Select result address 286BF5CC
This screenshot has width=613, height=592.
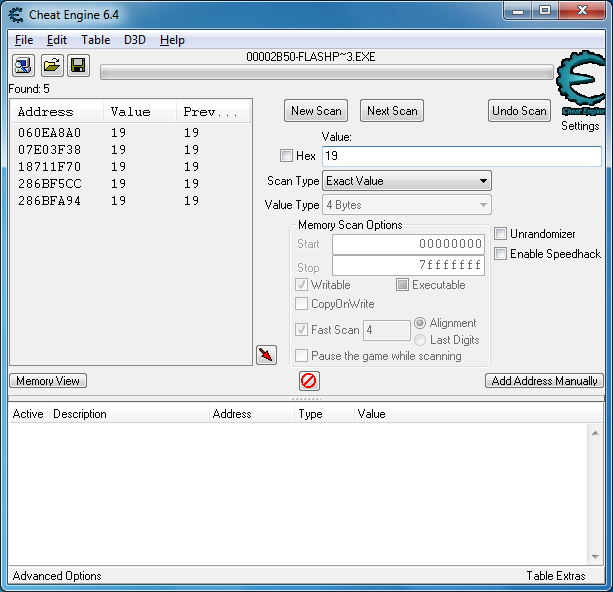(x=50, y=184)
